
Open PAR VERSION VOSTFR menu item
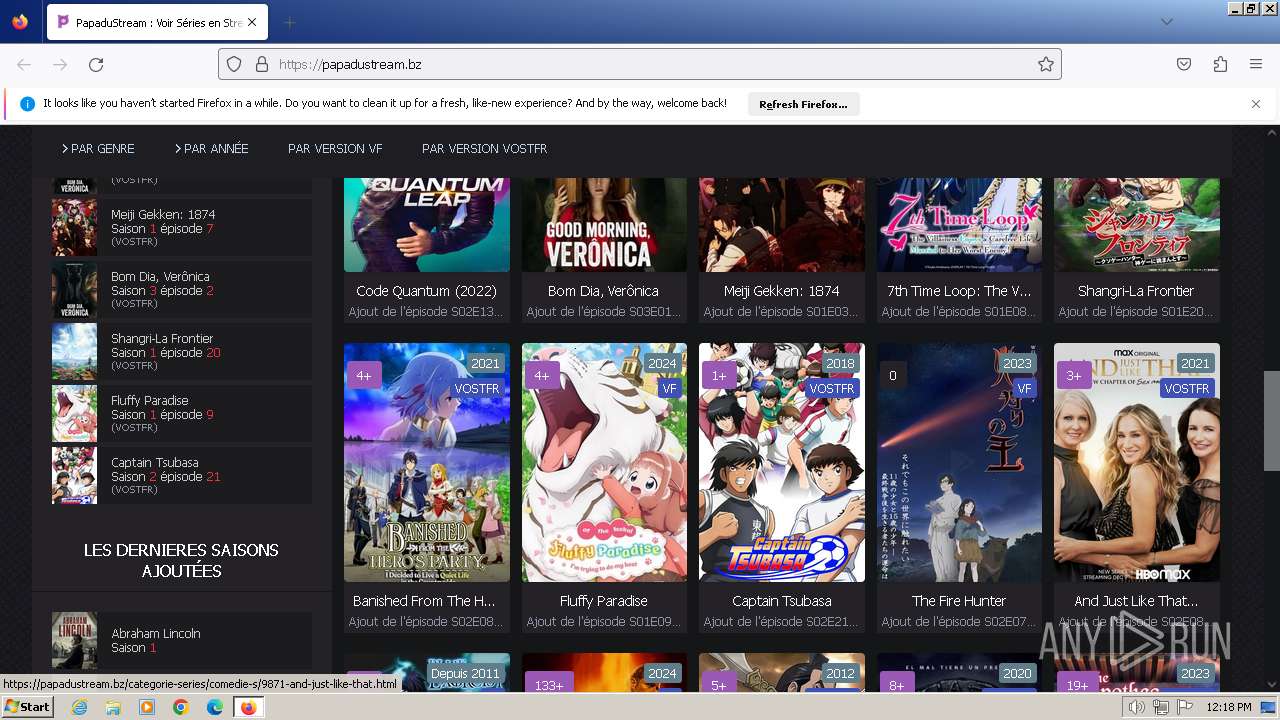(x=484, y=148)
